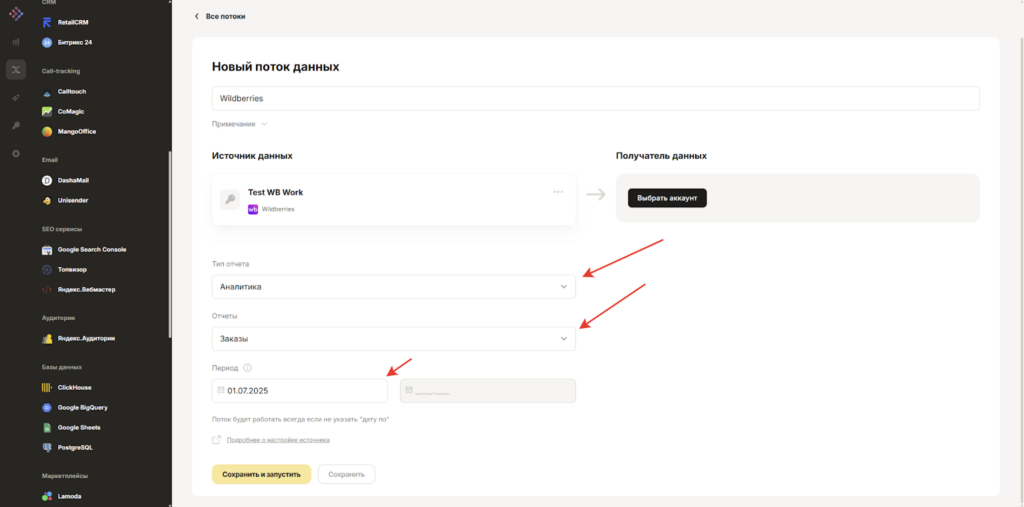This screenshot has width=1024, height=507.
Task: Click the left sidebar vertical scrollbar
Action: pyautogui.click(x=170, y=244)
